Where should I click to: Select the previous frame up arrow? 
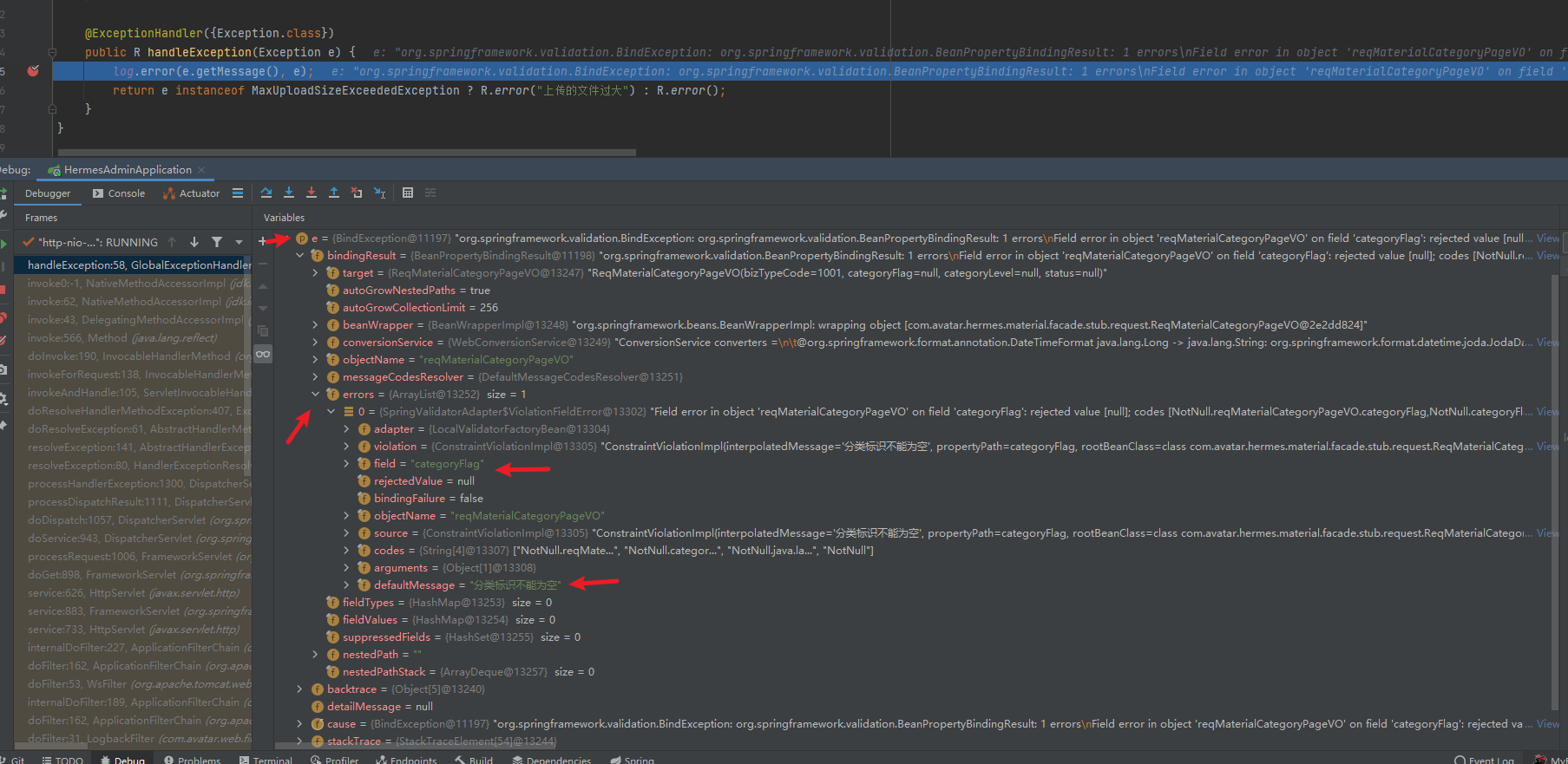(172, 242)
